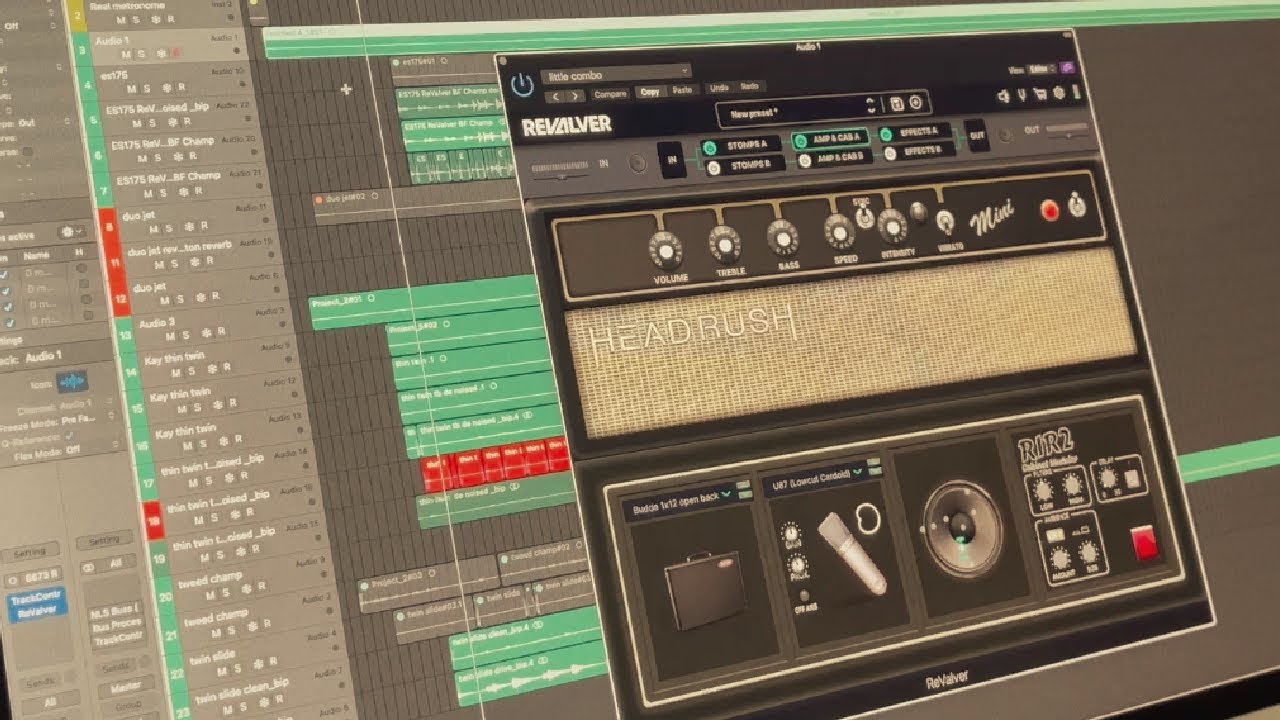Go to next preset with right arrow
1280x720 pixels.
(x=575, y=96)
